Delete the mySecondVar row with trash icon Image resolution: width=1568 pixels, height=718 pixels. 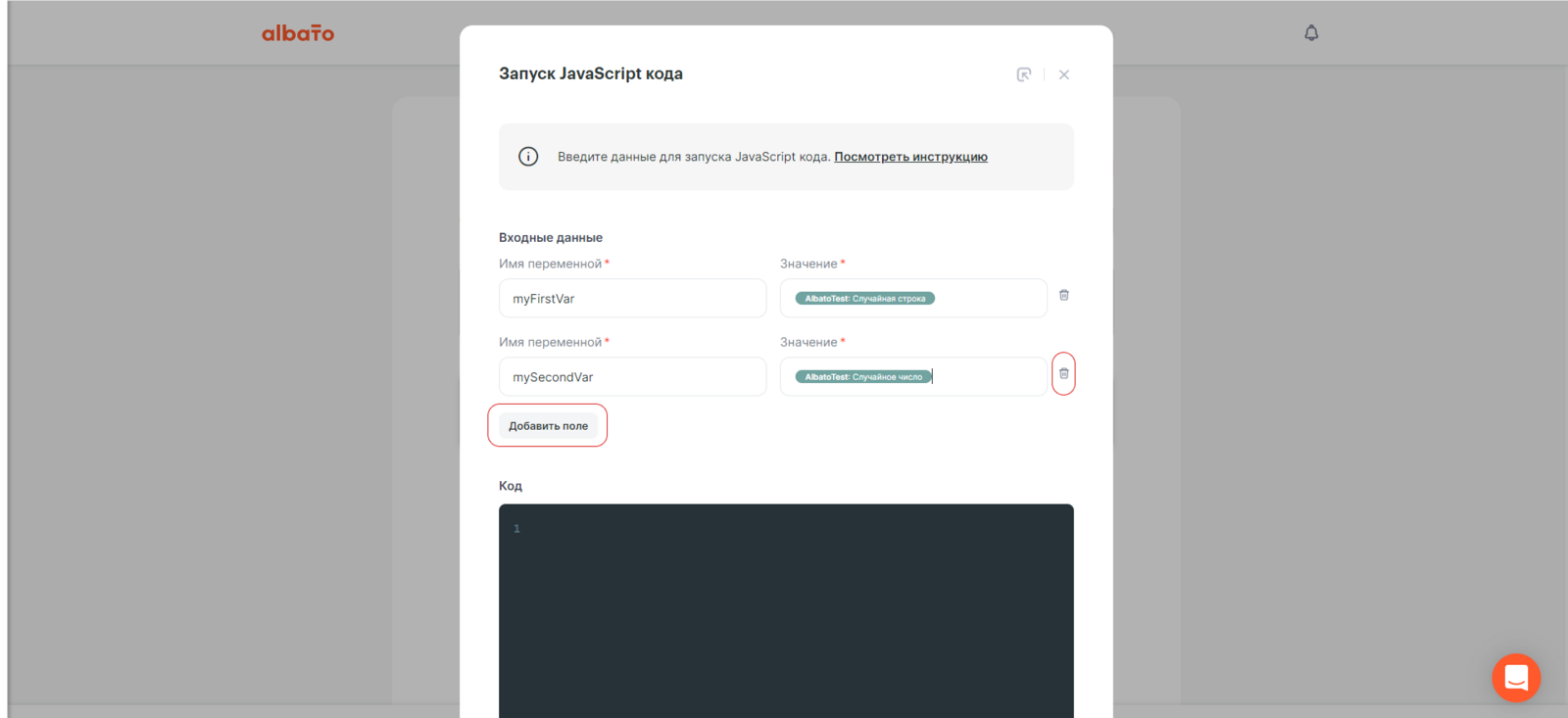point(1064,373)
